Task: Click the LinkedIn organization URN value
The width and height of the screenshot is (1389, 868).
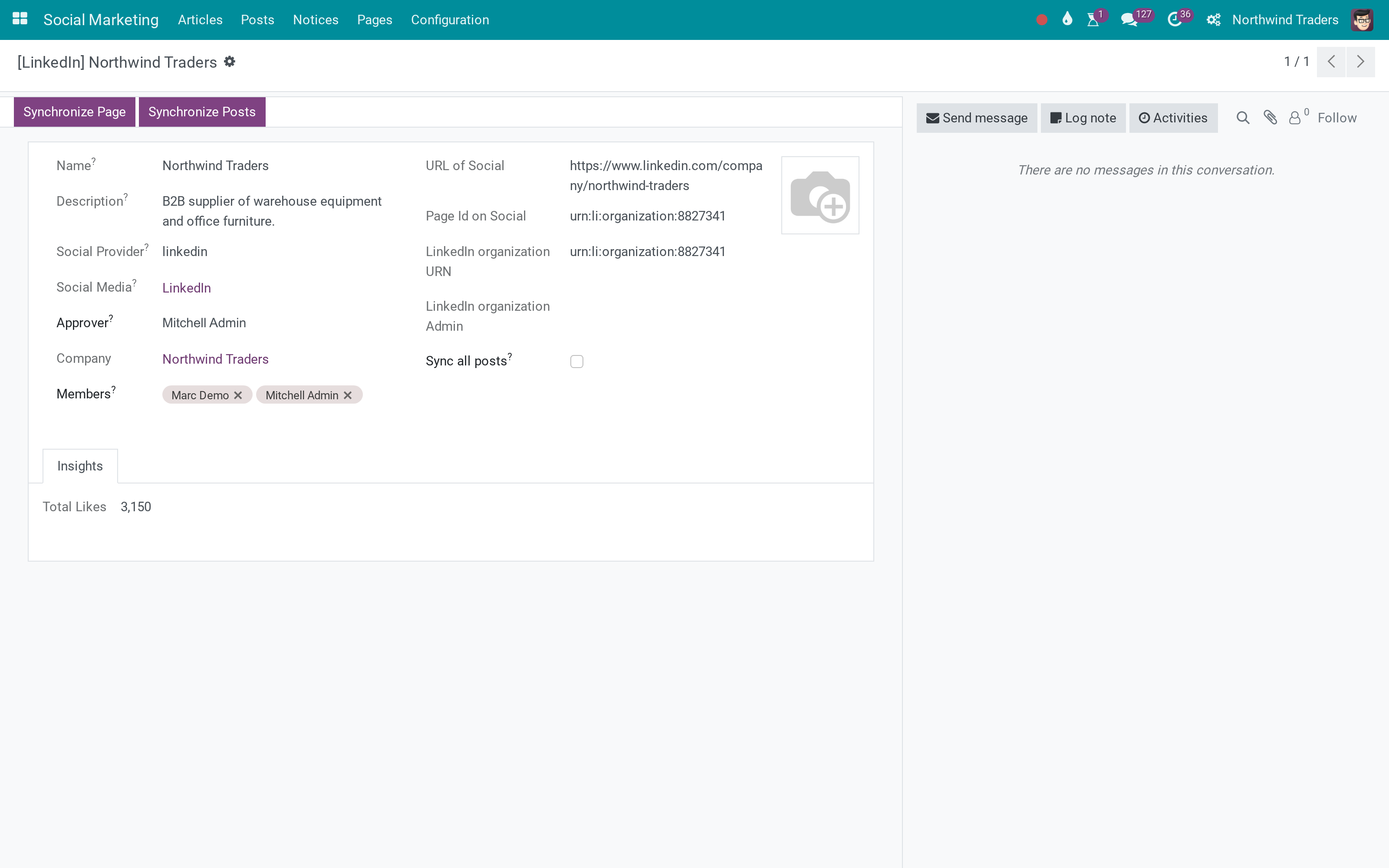Action: pyautogui.click(x=648, y=251)
